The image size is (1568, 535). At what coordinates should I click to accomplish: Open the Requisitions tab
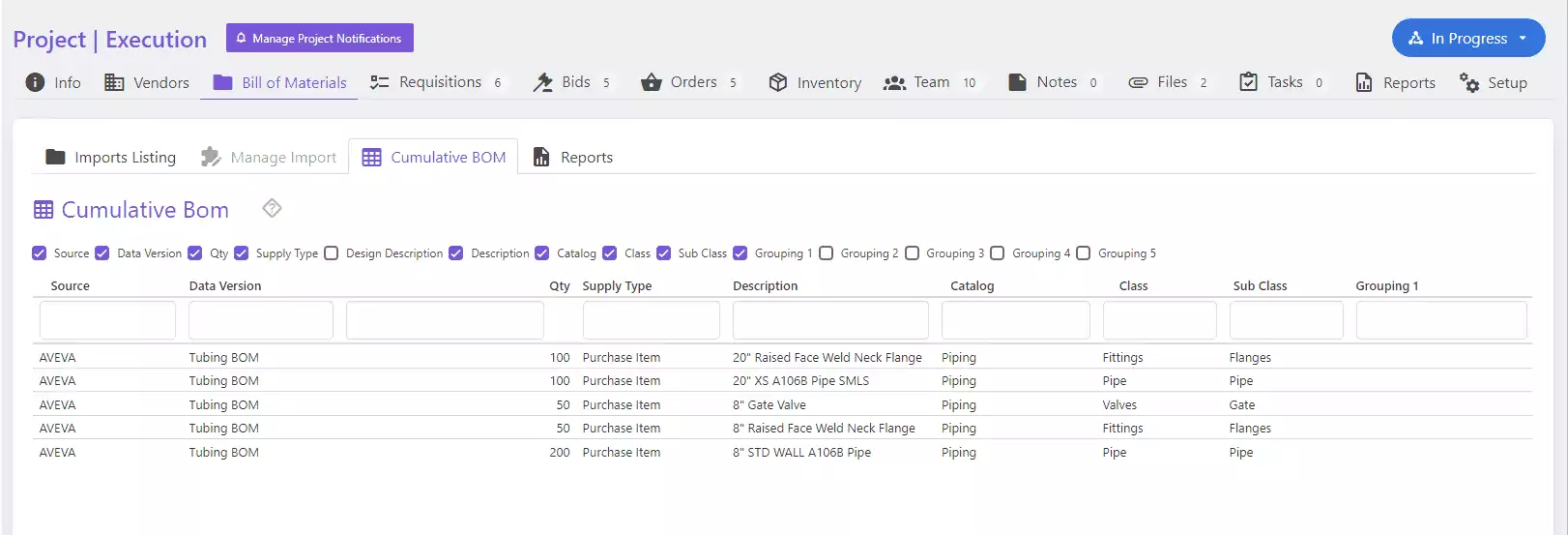438,82
